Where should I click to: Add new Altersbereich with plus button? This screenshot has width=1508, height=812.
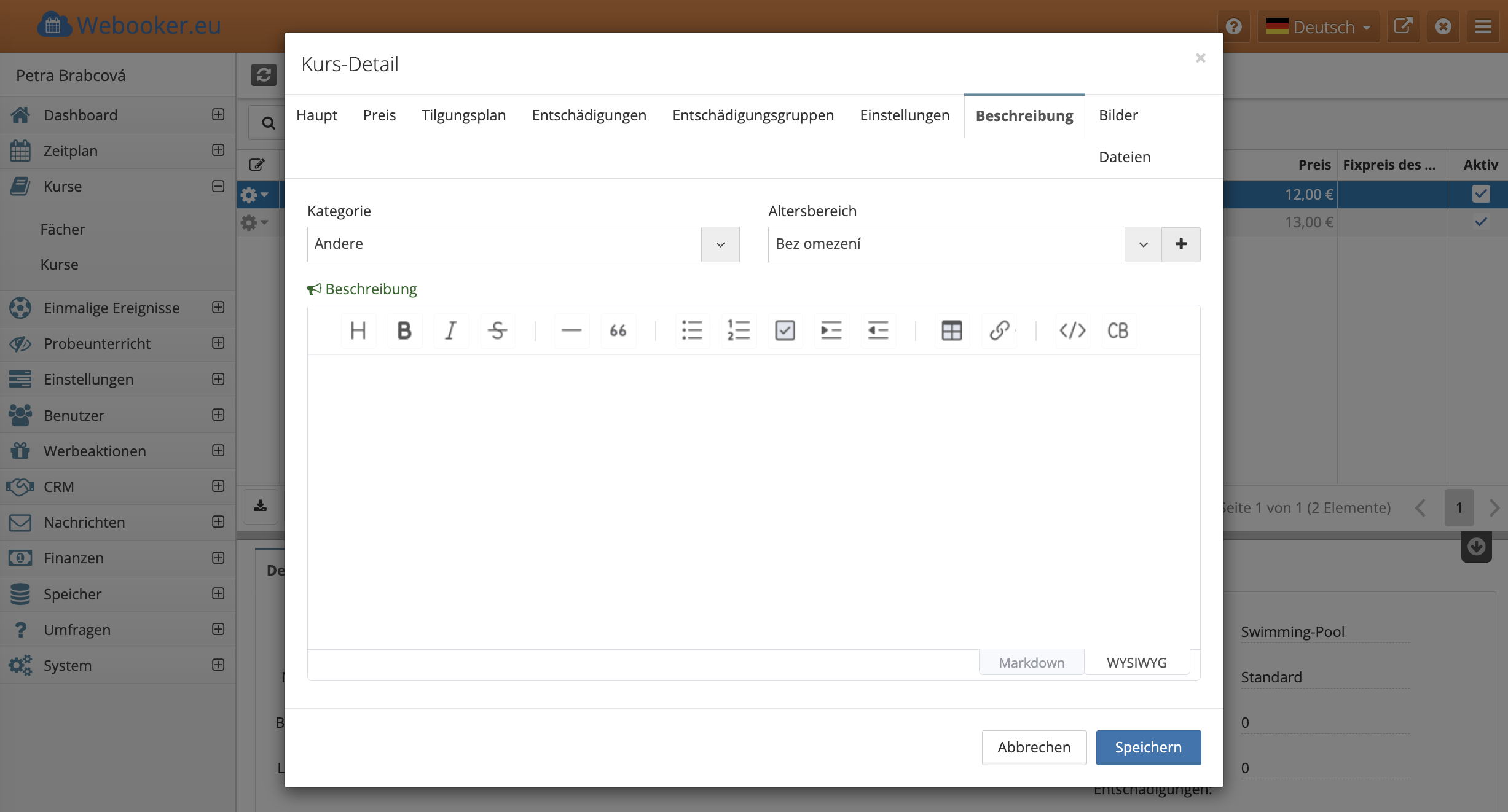coord(1180,244)
